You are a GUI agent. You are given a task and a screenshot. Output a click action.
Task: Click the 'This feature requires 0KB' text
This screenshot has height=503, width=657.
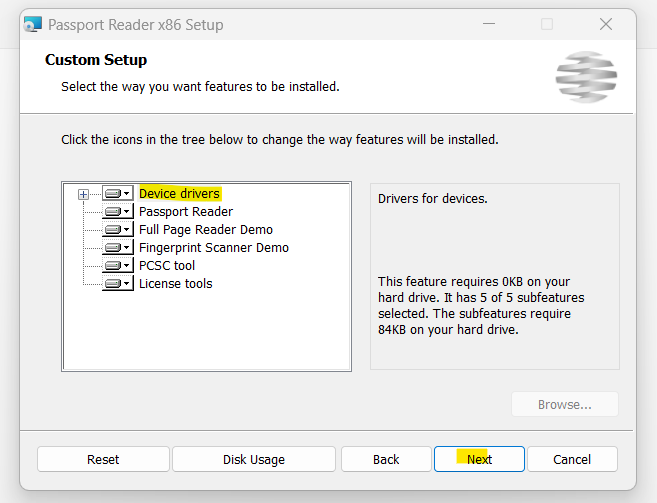[481, 306]
